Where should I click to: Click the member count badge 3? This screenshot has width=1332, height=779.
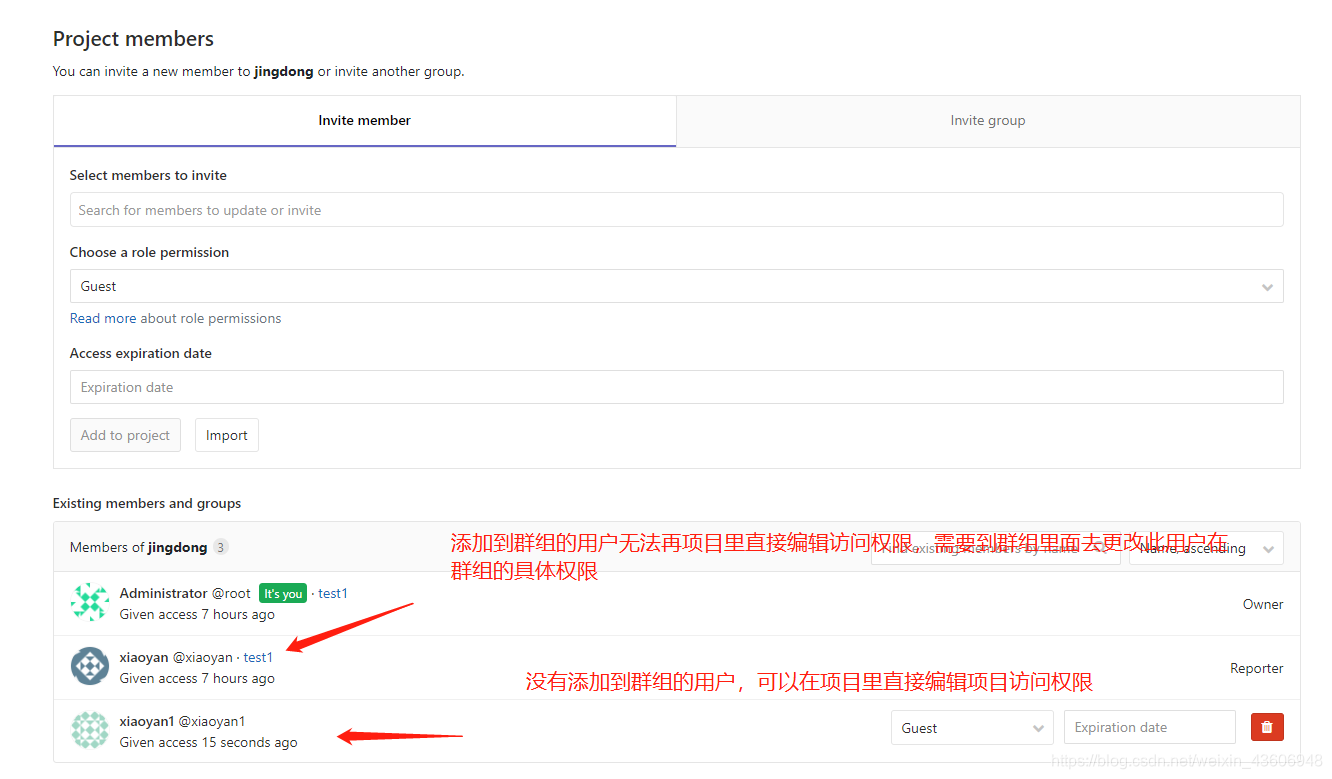[221, 547]
